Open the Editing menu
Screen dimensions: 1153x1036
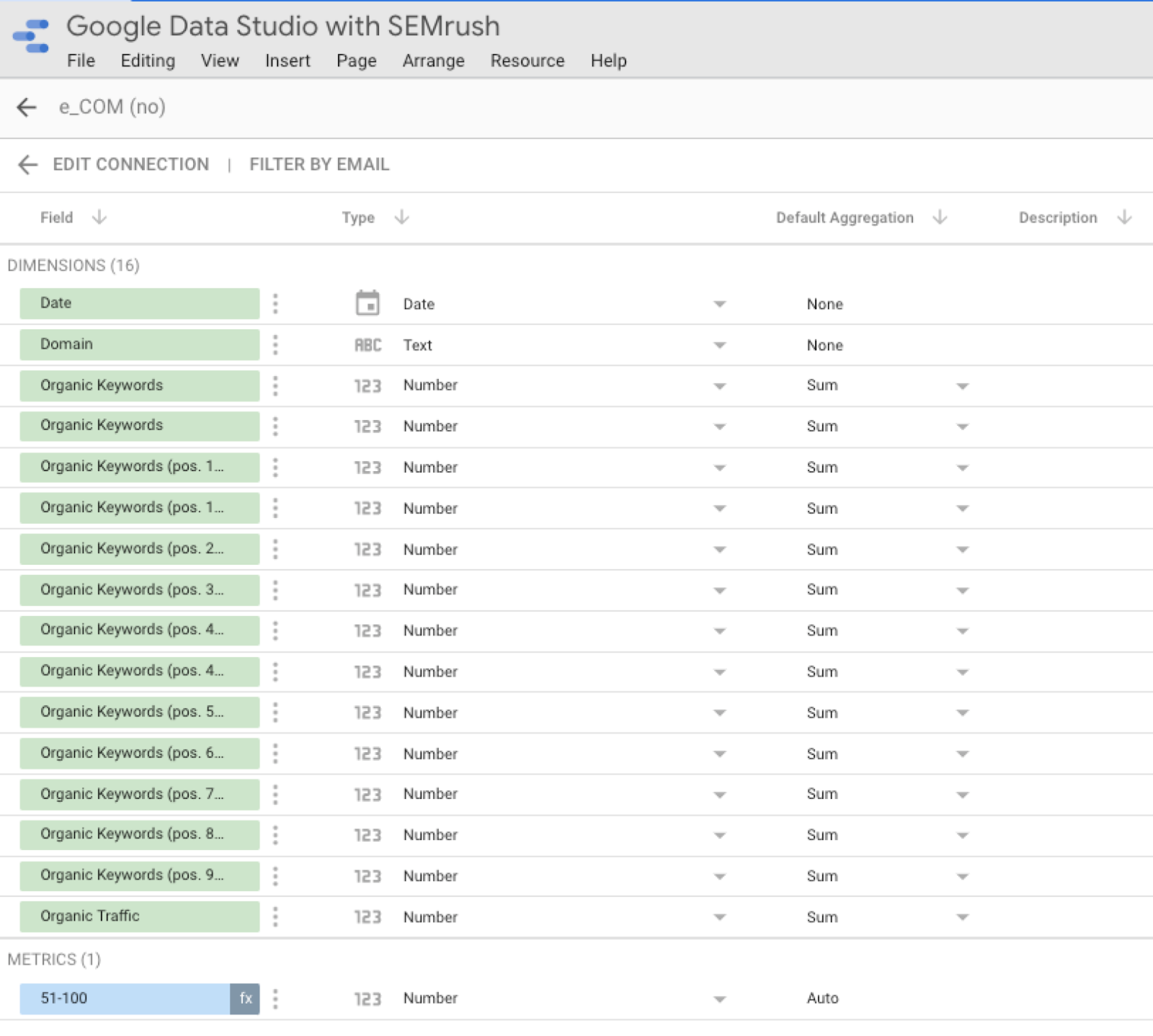(148, 61)
